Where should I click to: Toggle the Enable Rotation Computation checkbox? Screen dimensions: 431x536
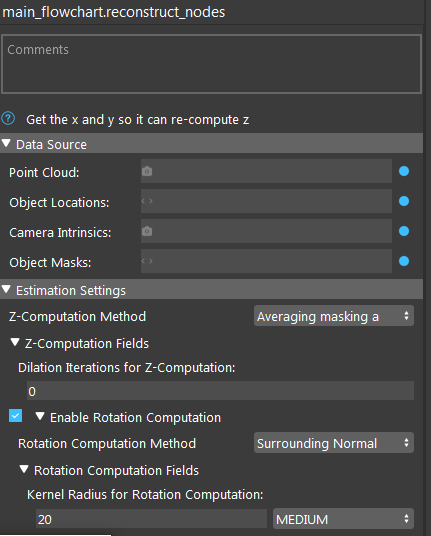pyautogui.click(x=15, y=416)
